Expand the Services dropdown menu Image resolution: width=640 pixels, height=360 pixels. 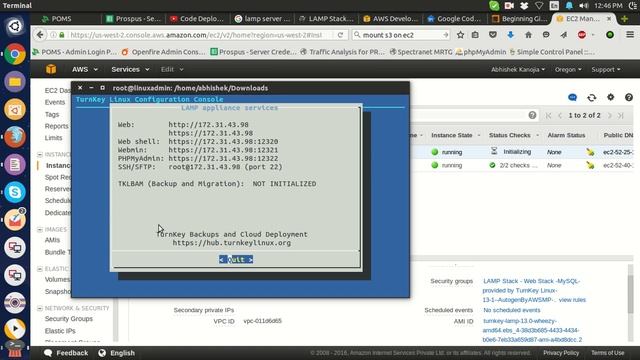pyautogui.click(x=130, y=69)
